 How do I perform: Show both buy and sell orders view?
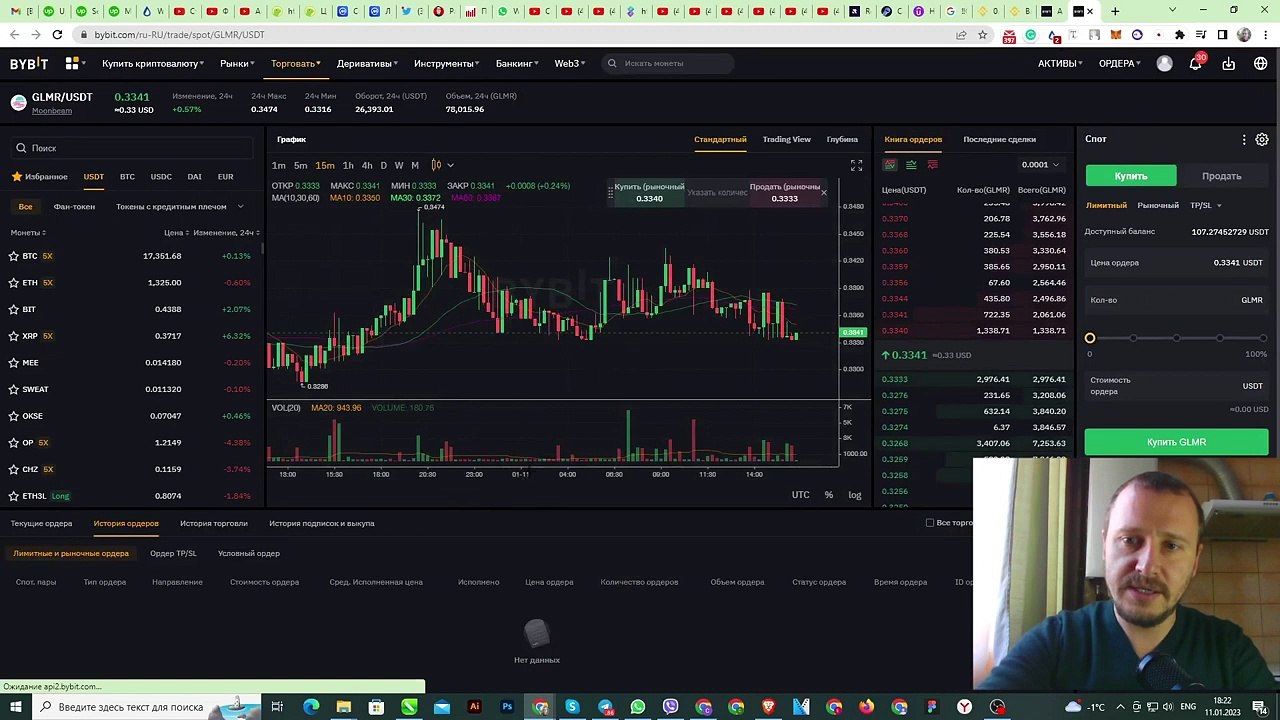889,165
